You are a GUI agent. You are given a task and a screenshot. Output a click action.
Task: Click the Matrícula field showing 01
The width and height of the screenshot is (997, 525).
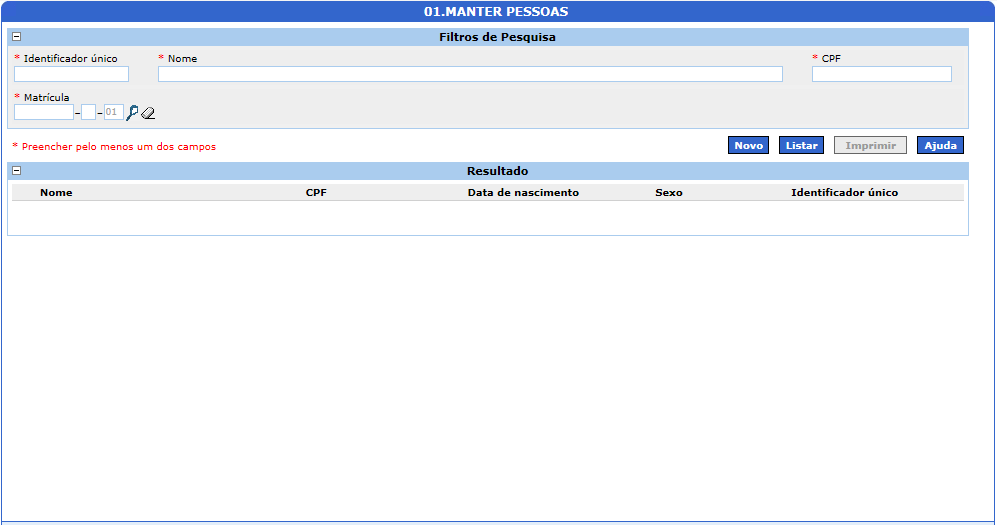tap(113, 113)
